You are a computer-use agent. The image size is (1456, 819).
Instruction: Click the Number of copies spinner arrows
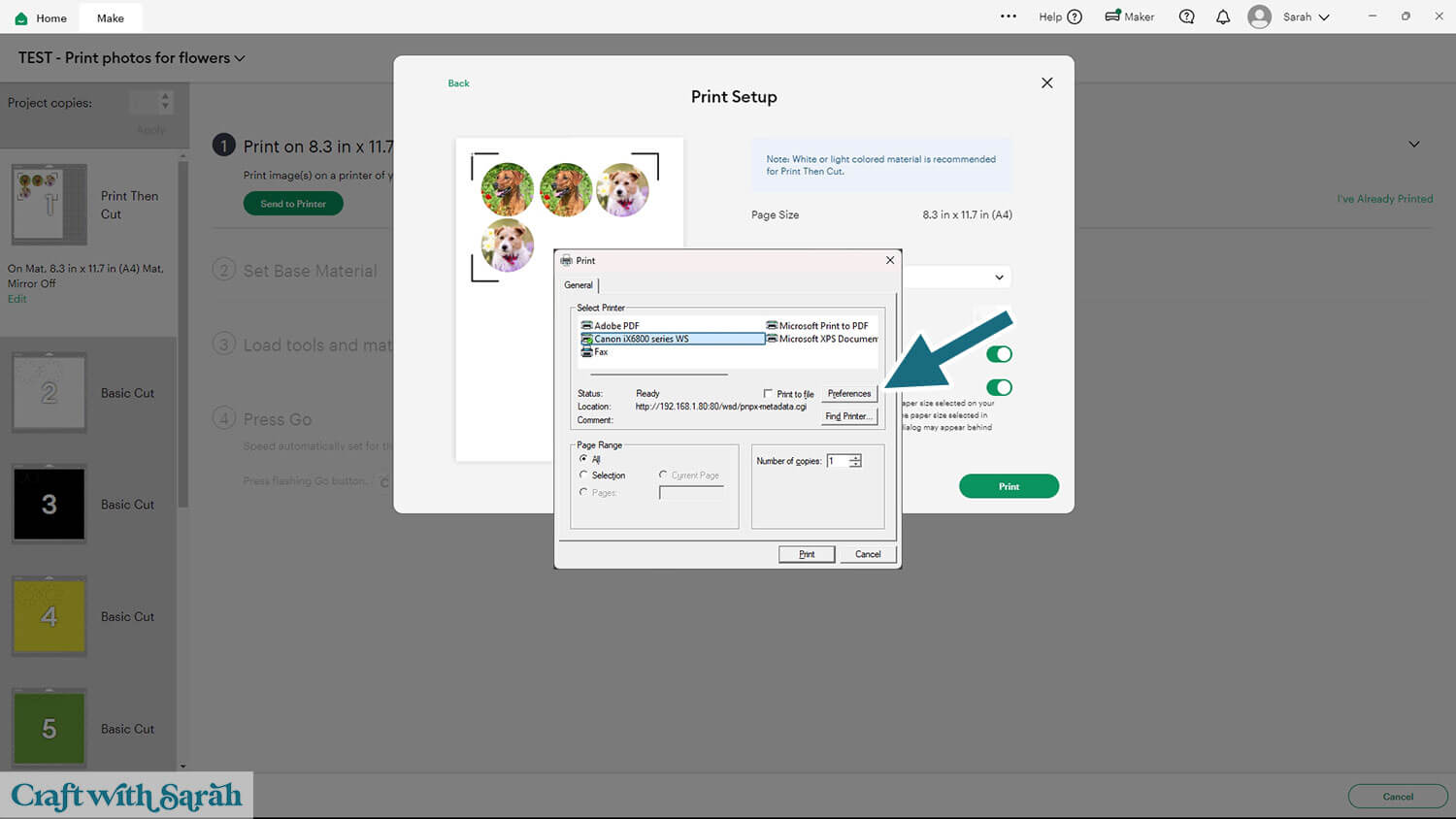[x=855, y=461]
